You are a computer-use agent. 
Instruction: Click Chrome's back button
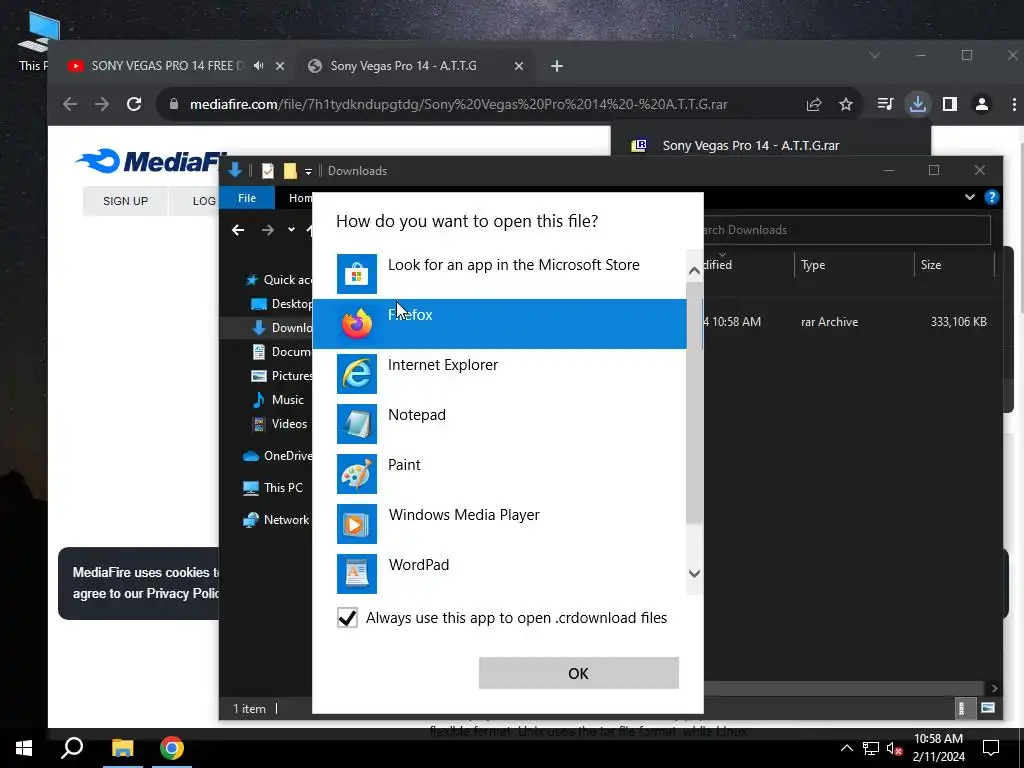[70, 104]
